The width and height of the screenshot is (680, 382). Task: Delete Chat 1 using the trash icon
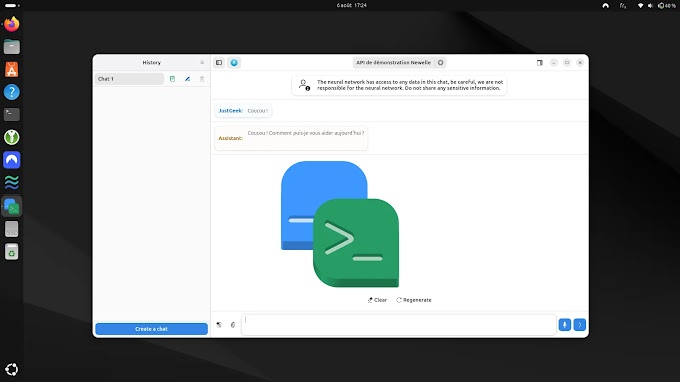click(202, 79)
